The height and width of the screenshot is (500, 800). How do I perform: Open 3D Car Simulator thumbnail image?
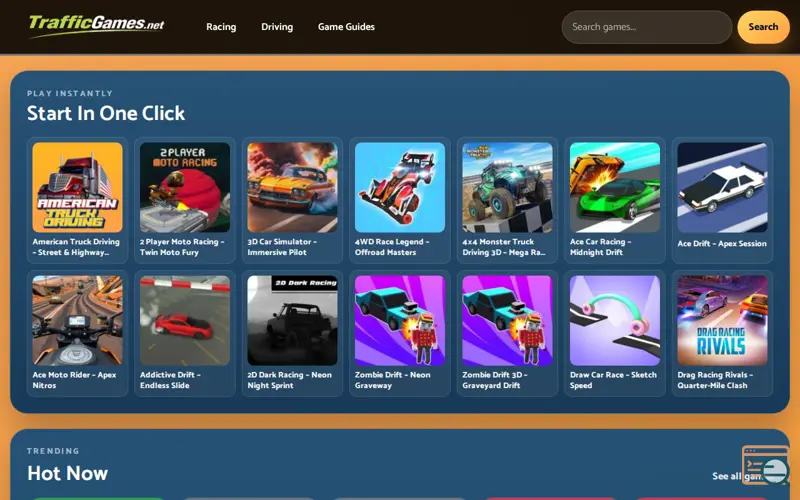[x=292, y=187]
